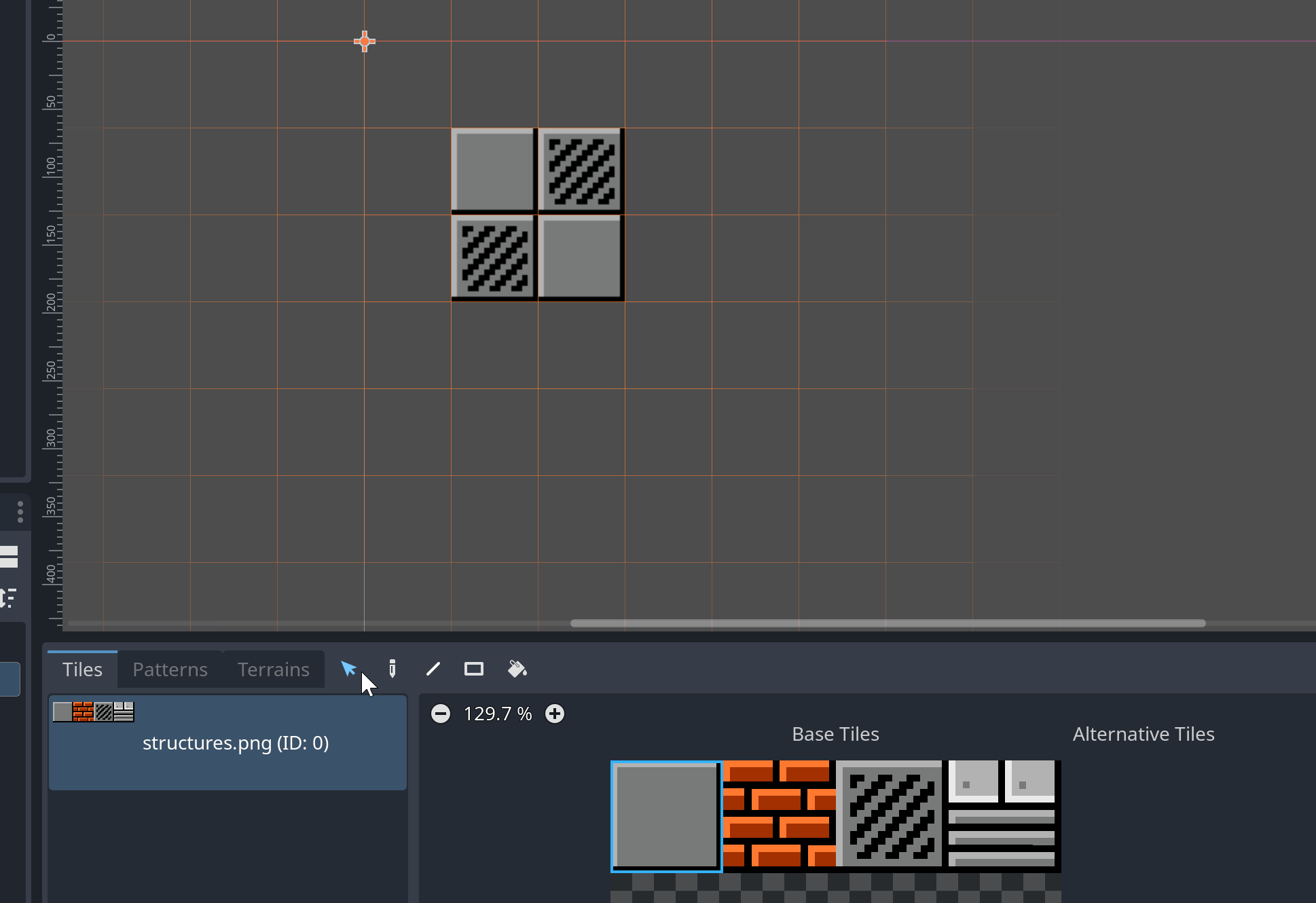This screenshot has width=1316, height=903.
Task: Choose the platform tile at the right of Base Tiles
Action: (1002, 816)
